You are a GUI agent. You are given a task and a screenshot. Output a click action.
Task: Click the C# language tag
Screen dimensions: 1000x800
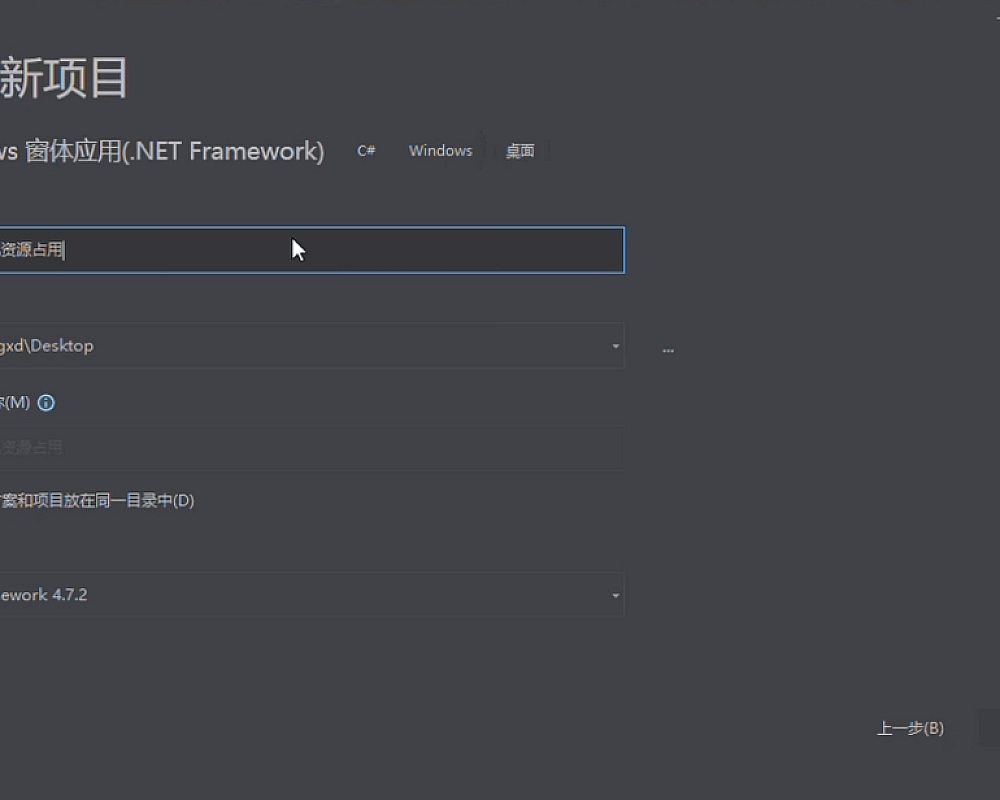pyautogui.click(x=366, y=151)
